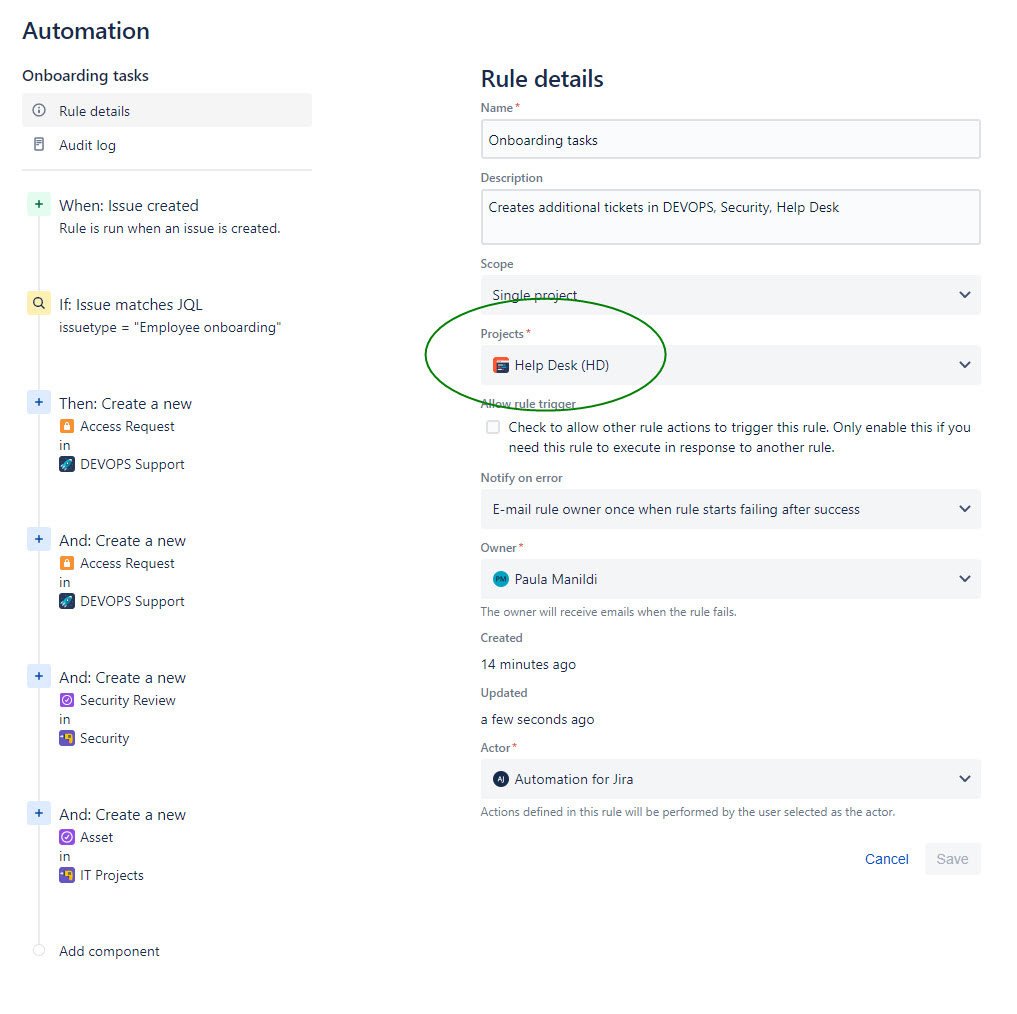The height and width of the screenshot is (1014, 1017).
Task: Select the Then: Create a new component
Action: [x=125, y=404]
